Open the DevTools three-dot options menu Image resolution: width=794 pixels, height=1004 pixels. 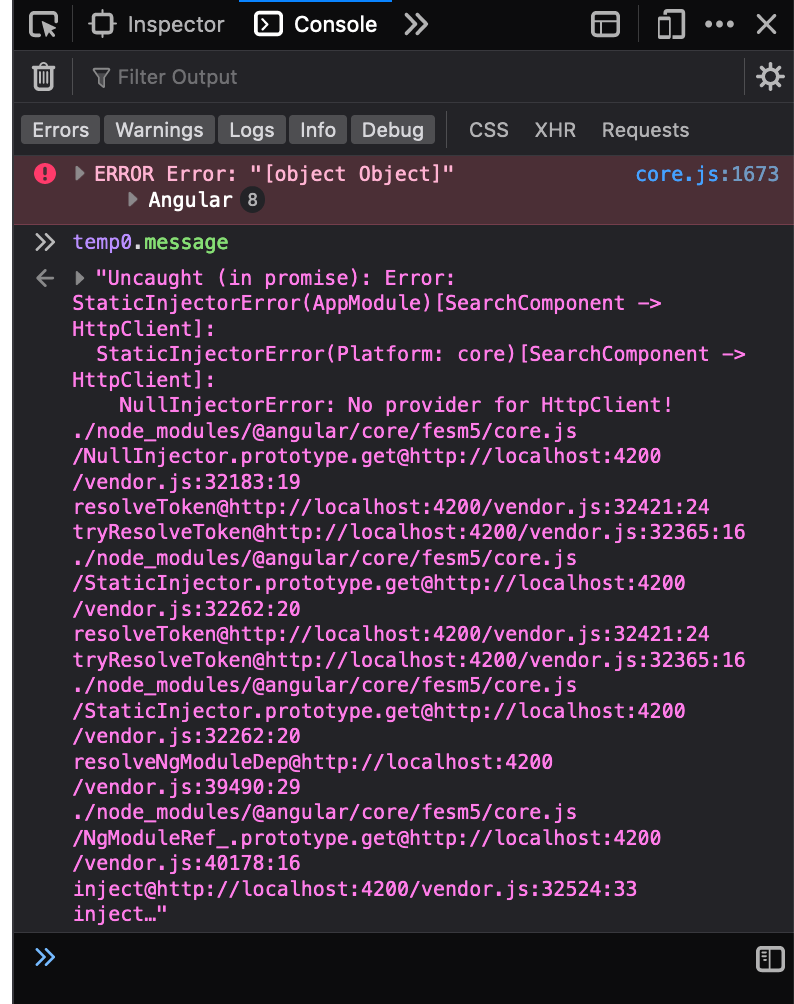tap(719, 25)
